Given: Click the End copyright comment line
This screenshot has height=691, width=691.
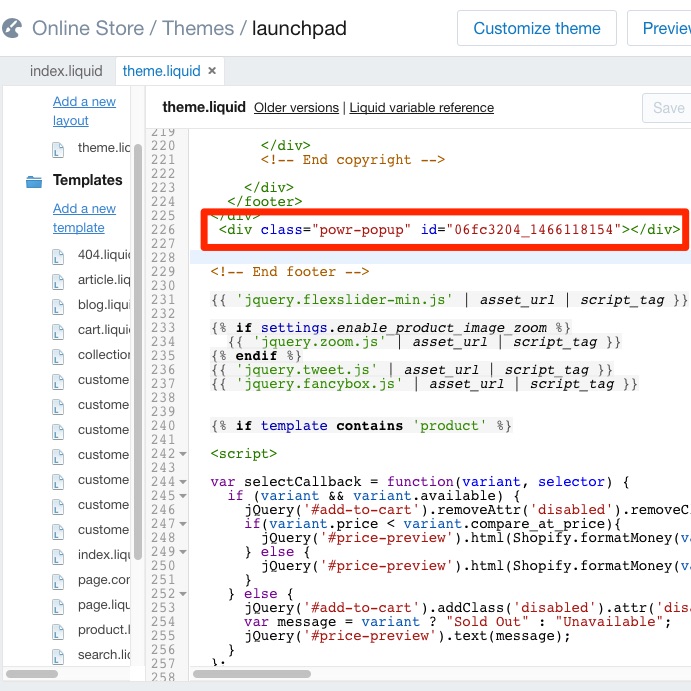Looking at the screenshot, I should [x=353, y=160].
